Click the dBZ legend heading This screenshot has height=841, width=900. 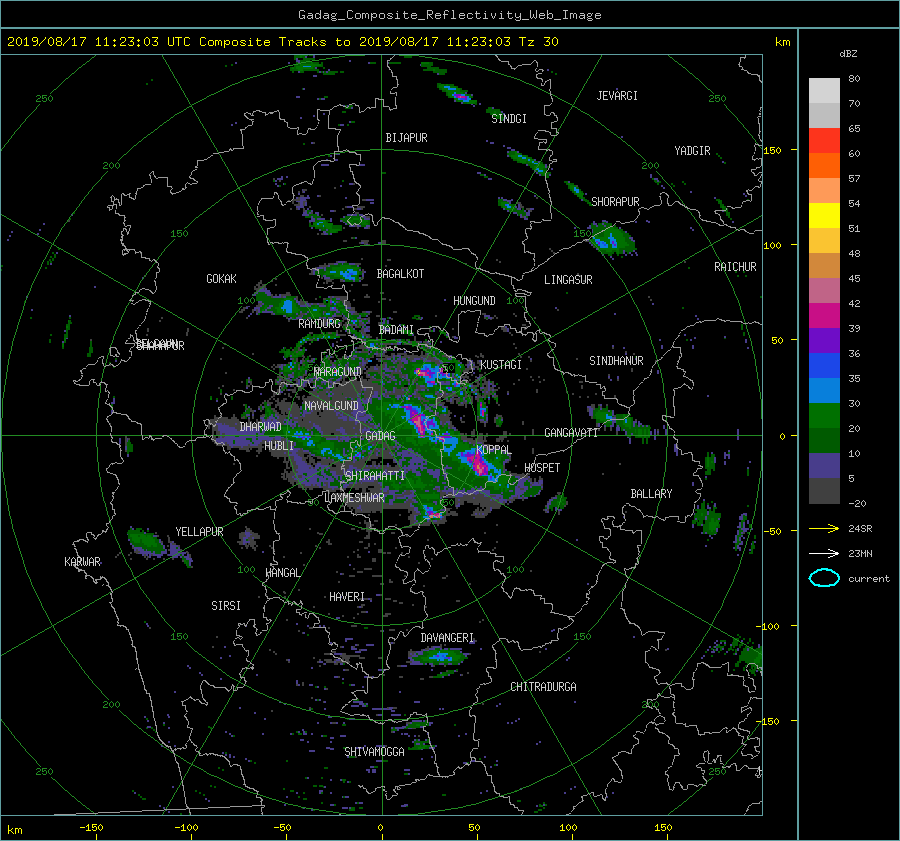[x=848, y=54]
